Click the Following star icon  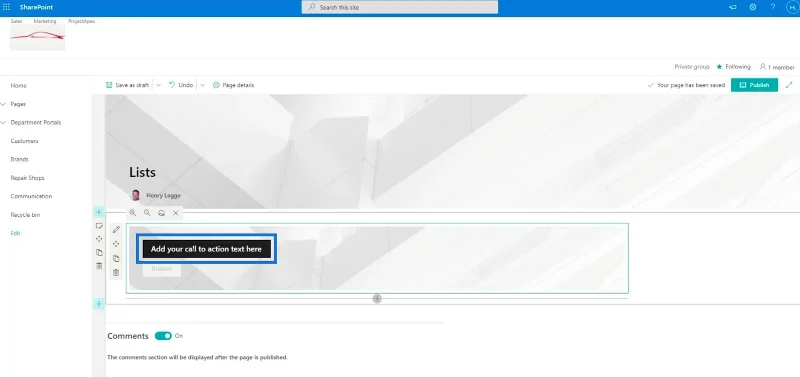click(x=719, y=67)
